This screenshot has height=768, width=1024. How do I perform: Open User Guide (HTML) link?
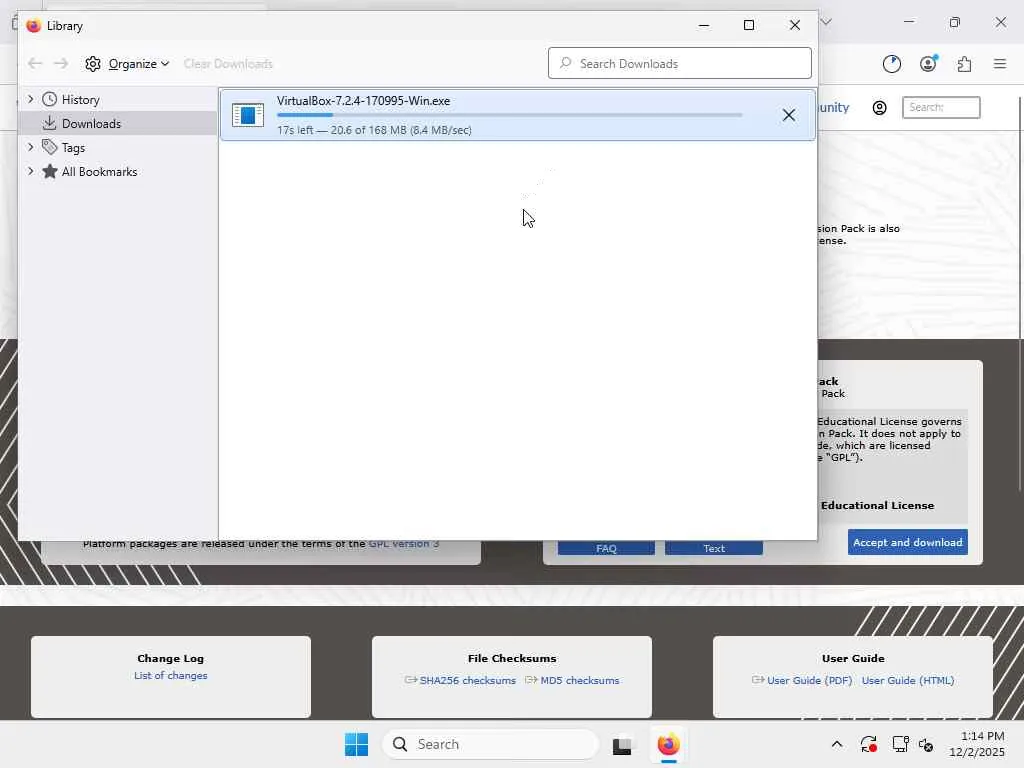point(908,680)
